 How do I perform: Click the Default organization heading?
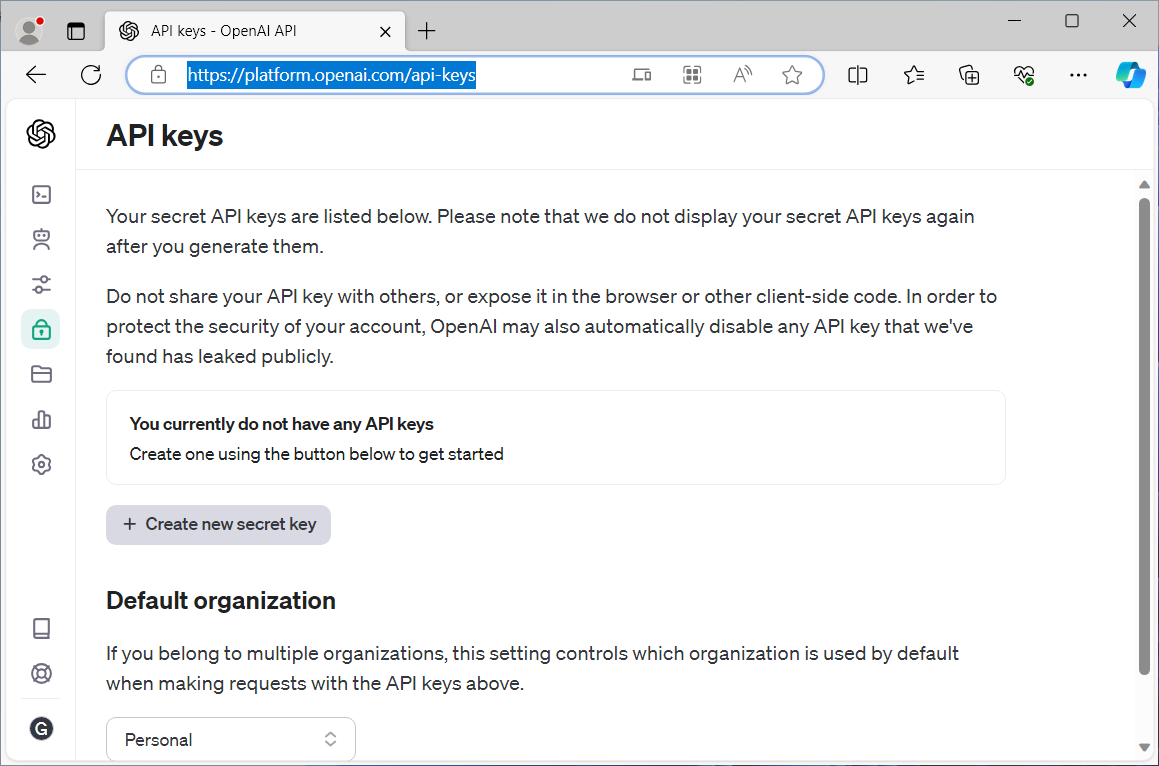click(x=221, y=600)
